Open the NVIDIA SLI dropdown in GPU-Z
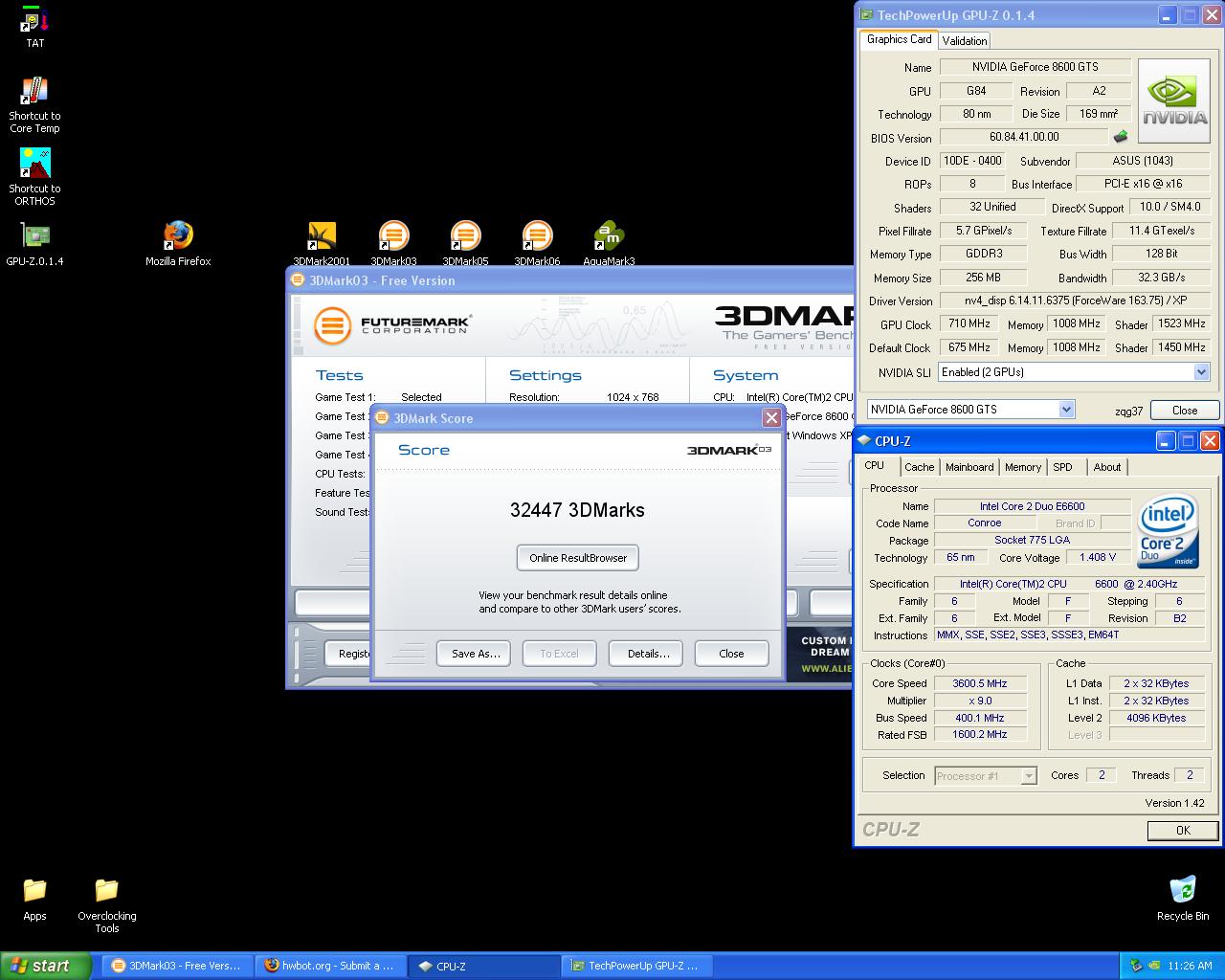The width and height of the screenshot is (1225, 980). click(1201, 372)
